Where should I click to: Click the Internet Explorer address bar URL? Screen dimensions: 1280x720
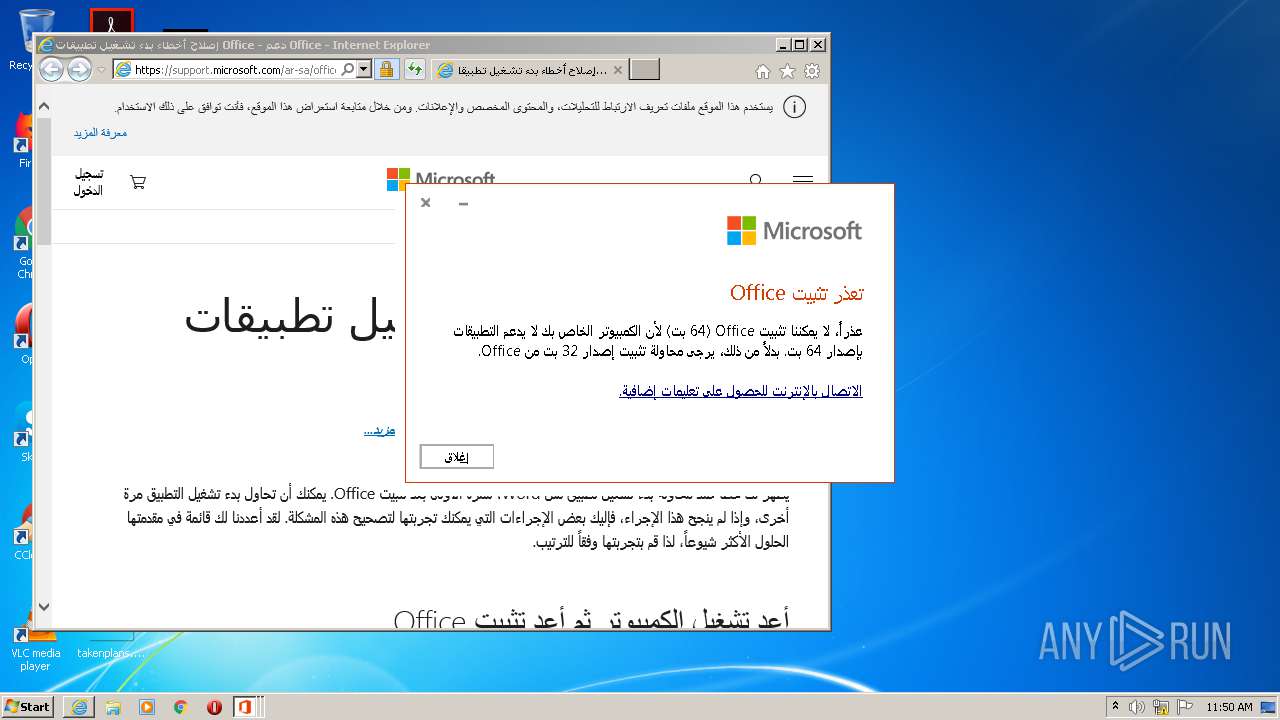pos(235,70)
